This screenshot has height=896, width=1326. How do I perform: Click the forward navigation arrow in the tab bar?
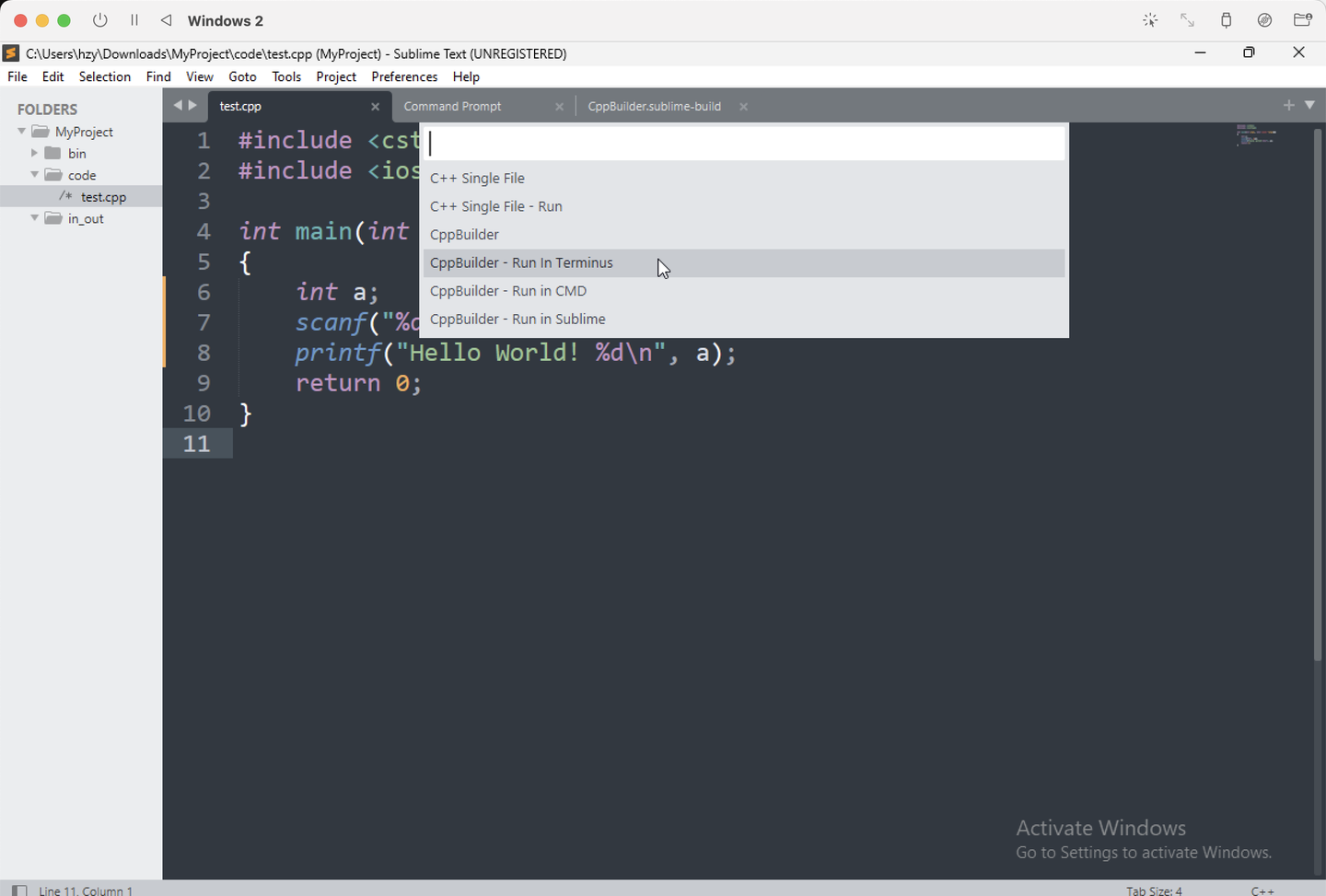(x=193, y=105)
